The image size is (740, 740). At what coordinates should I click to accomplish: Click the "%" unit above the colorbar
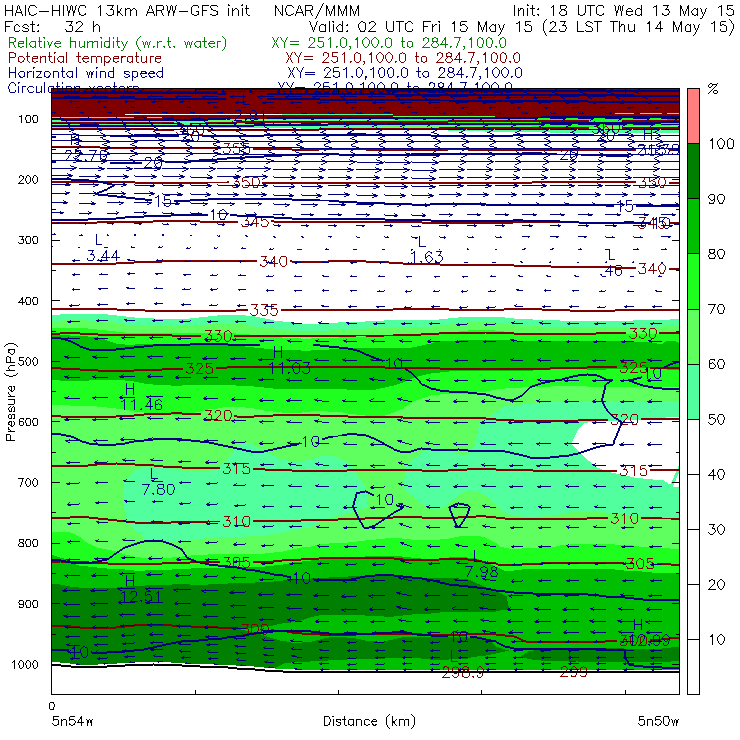pos(713,88)
